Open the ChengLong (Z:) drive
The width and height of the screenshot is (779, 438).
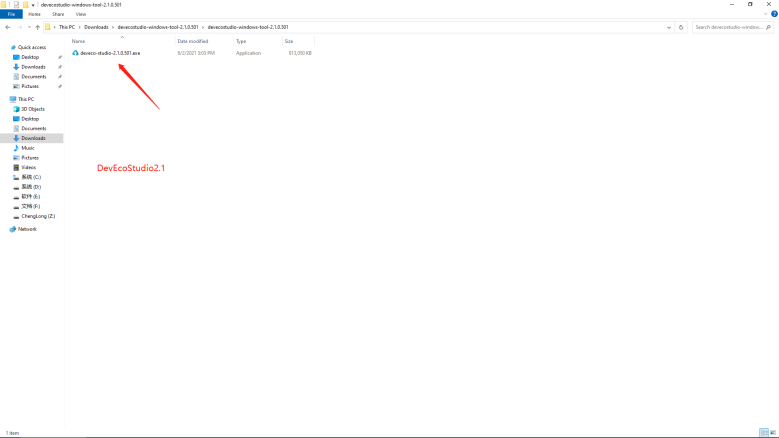pyautogui.click(x=37, y=216)
